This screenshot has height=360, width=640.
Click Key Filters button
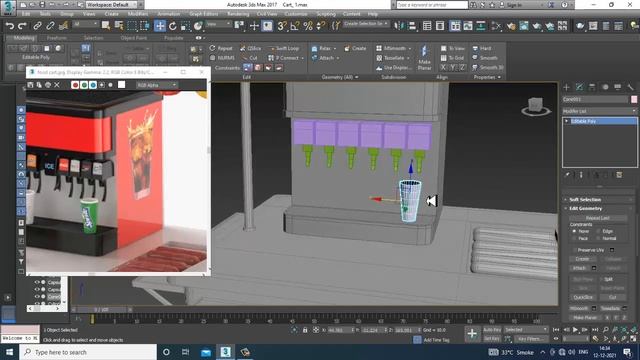[x=530, y=339]
